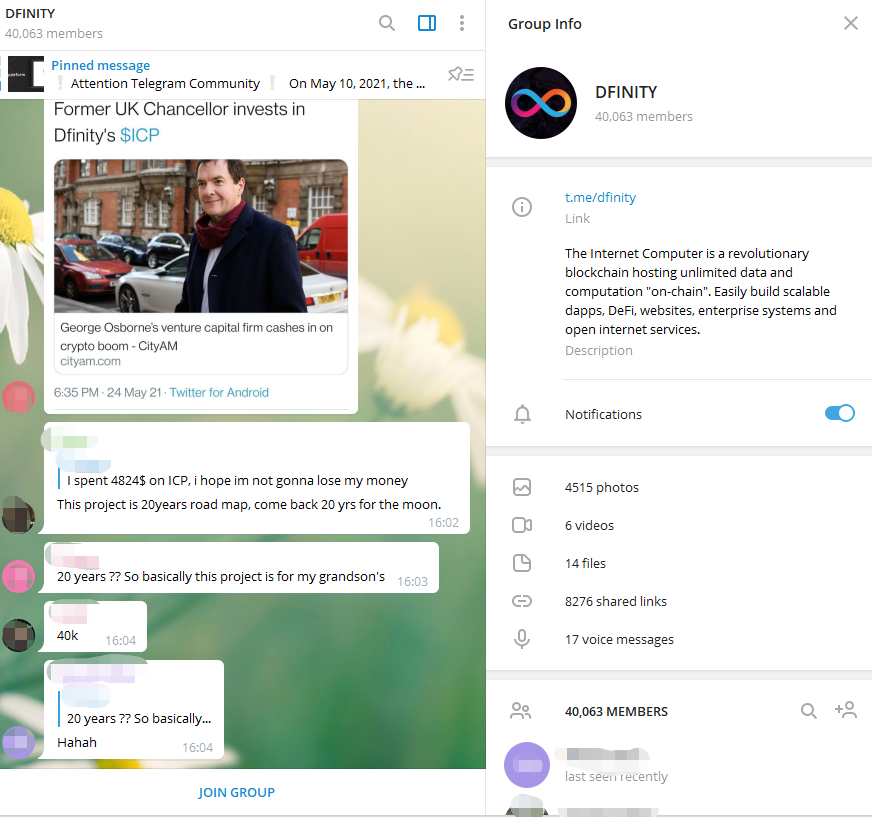Image resolution: width=872 pixels, height=817 pixels.
Task: Click the shared links chain icon
Action: pos(522,601)
